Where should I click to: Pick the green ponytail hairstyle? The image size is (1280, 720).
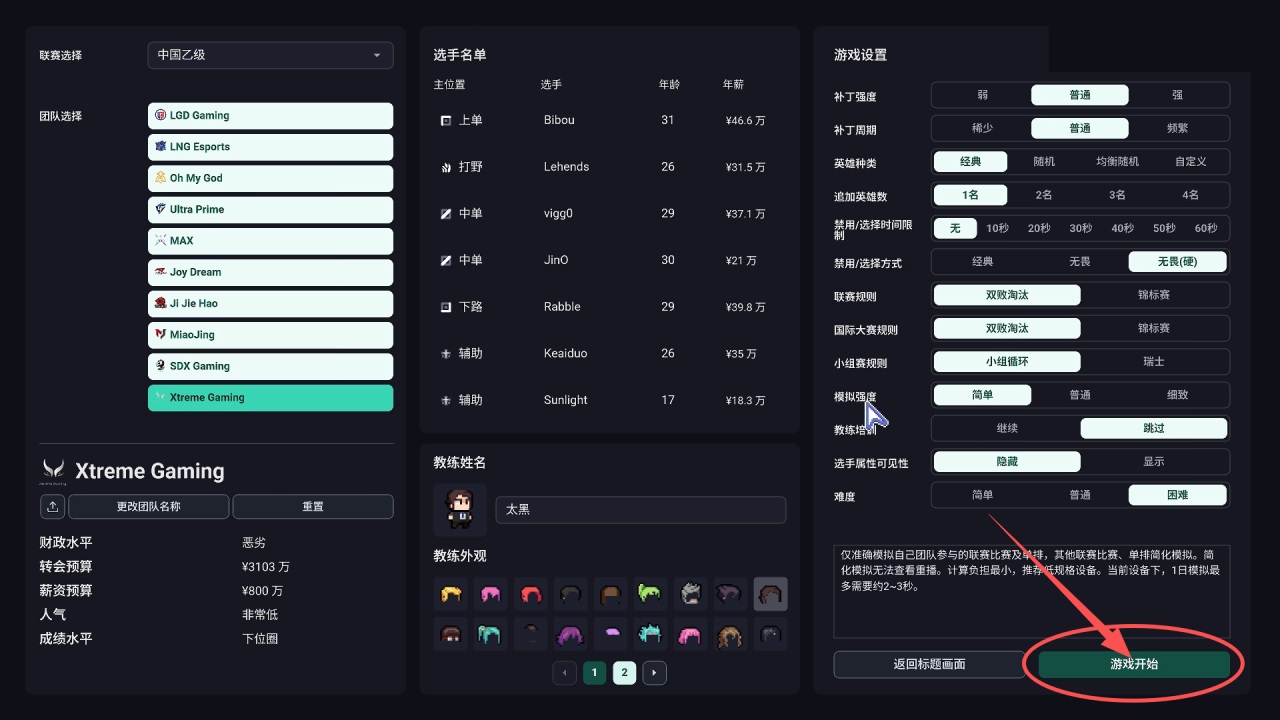[x=651, y=594]
